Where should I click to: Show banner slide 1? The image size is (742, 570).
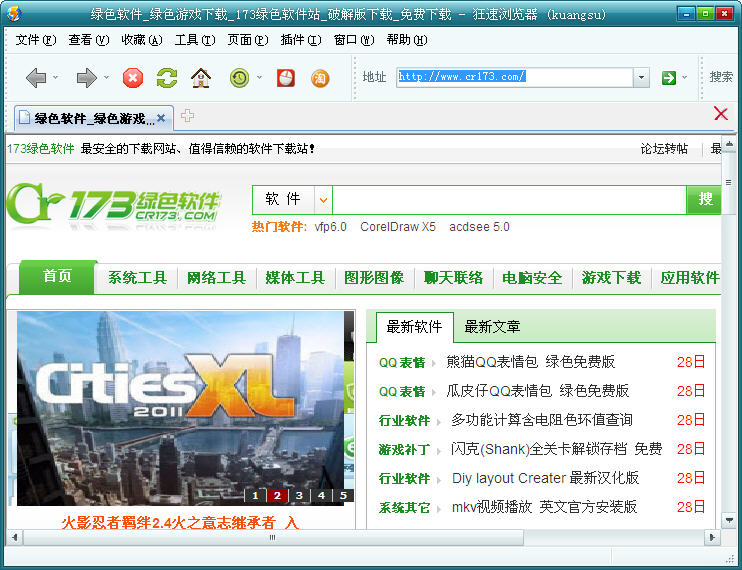[255, 495]
